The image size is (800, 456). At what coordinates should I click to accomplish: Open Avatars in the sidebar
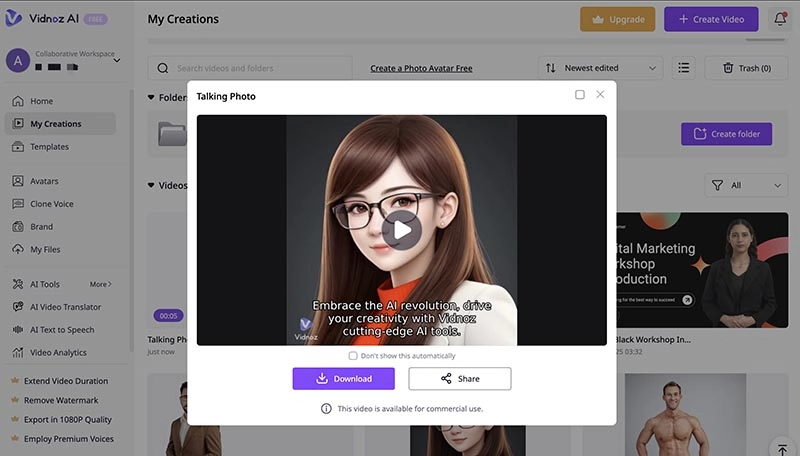coord(44,181)
